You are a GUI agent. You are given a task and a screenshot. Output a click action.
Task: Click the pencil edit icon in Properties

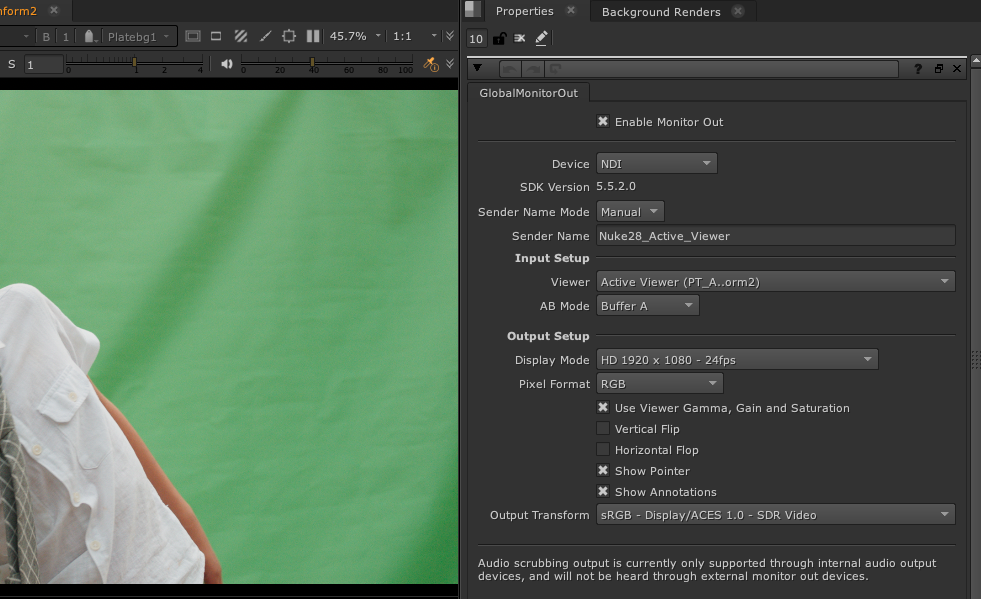click(x=541, y=39)
